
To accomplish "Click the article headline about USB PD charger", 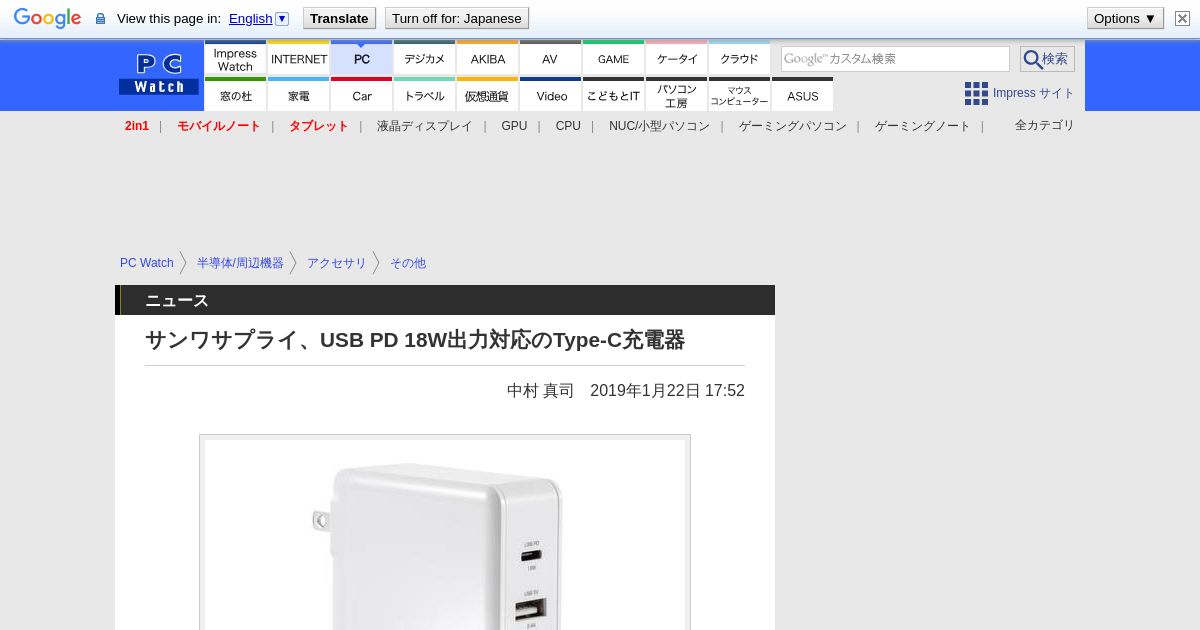I will [x=415, y=340].
